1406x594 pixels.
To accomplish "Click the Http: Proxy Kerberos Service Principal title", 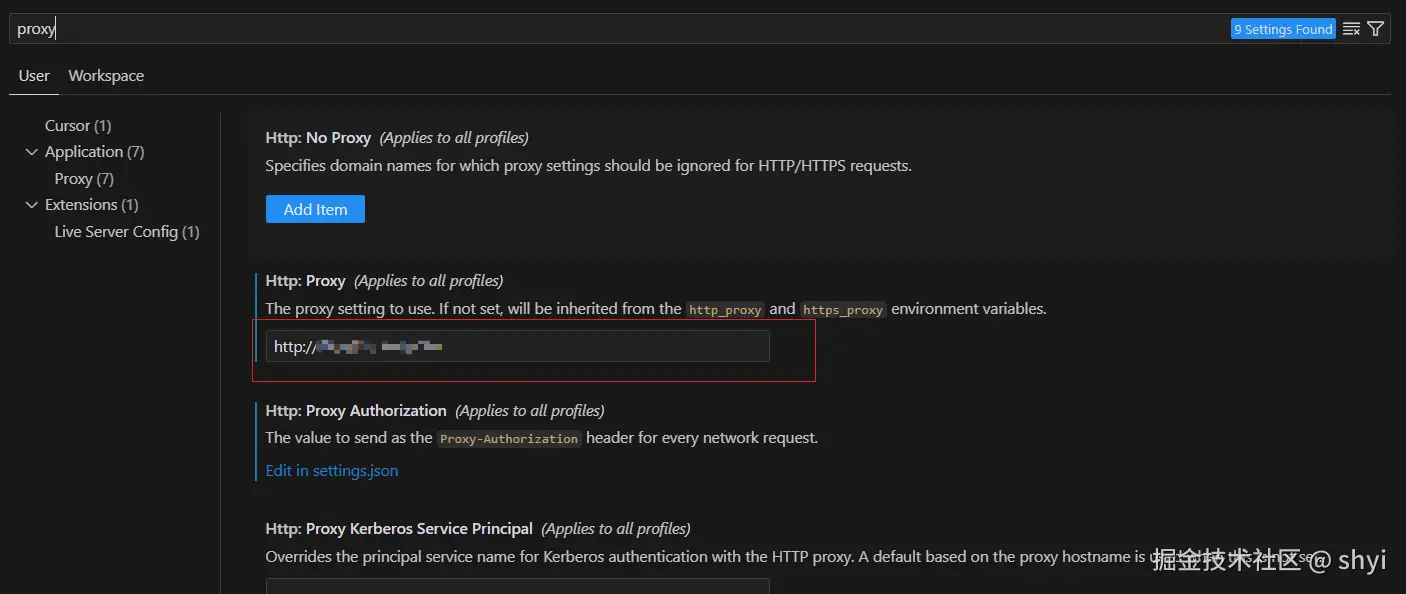I will point(399,529).
